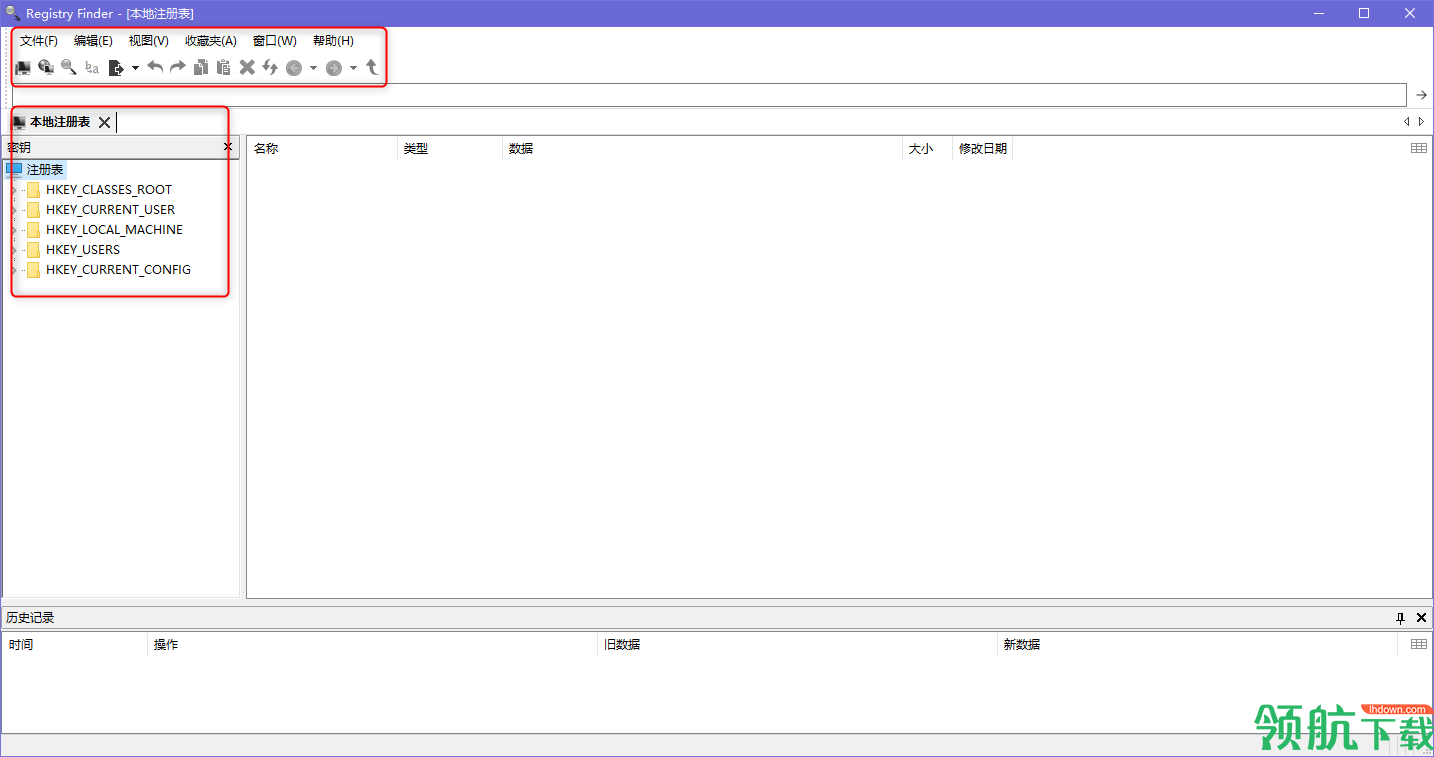This screenshot has width=1434, height=757.
Task: Undo the last action
Action: [155, 68]
